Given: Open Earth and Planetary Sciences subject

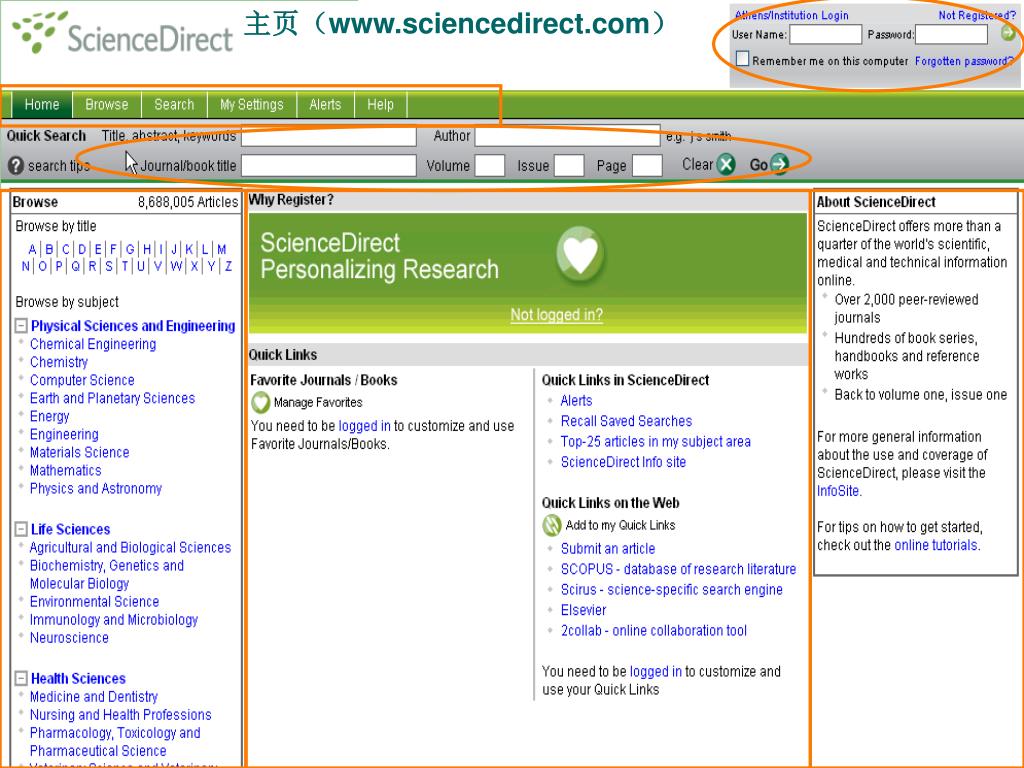Looking at the screenshot, I should coord(112,398).
